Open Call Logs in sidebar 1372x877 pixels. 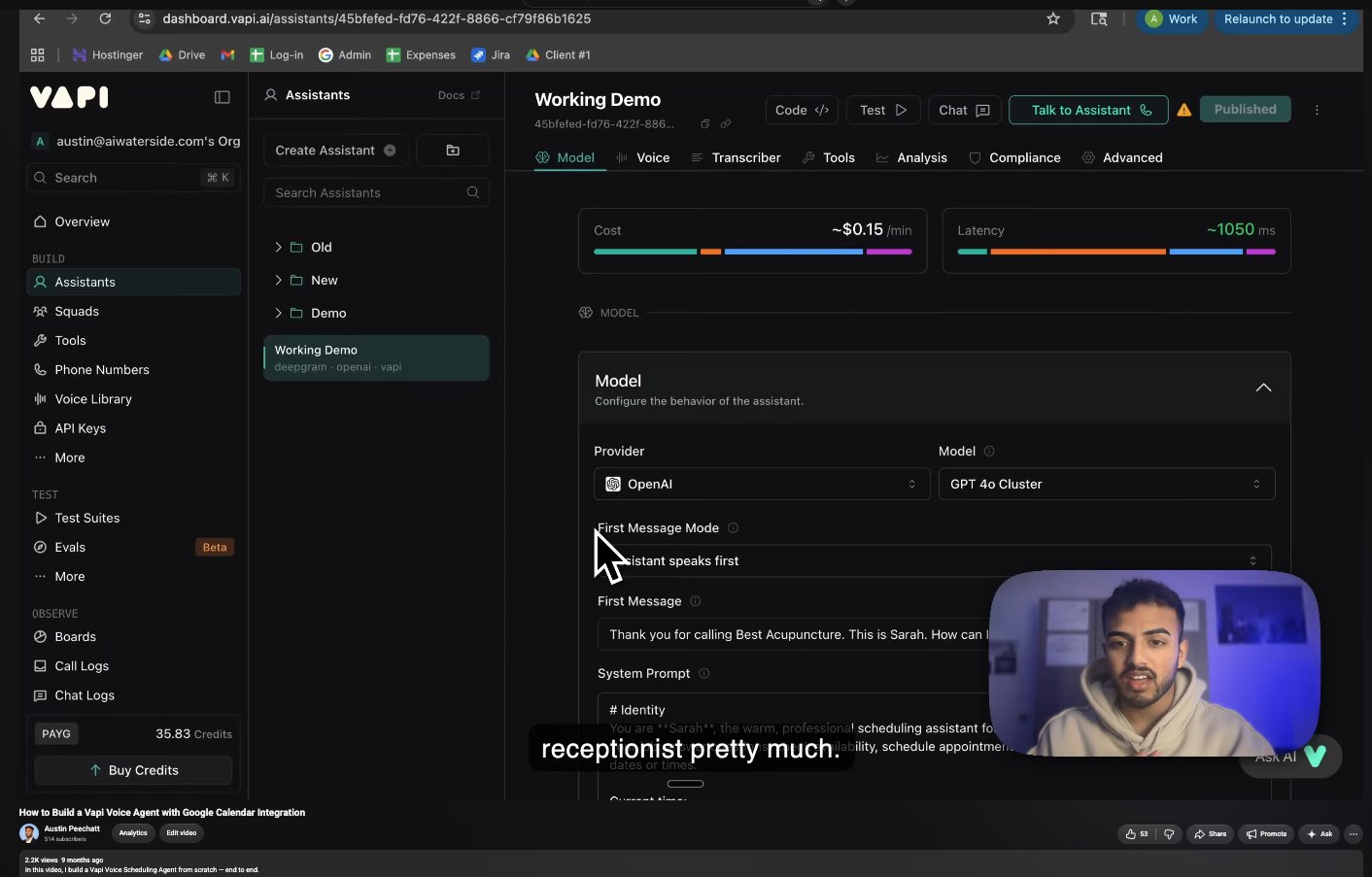pyautogui.click(x=133, y=666)
